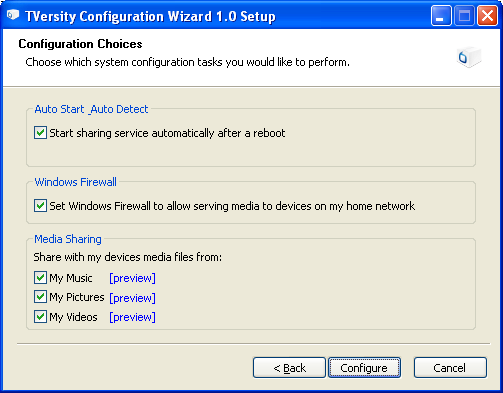Toggle the My Pictures checkbox
Screen dimensions: 503x393
coord(40,297)
